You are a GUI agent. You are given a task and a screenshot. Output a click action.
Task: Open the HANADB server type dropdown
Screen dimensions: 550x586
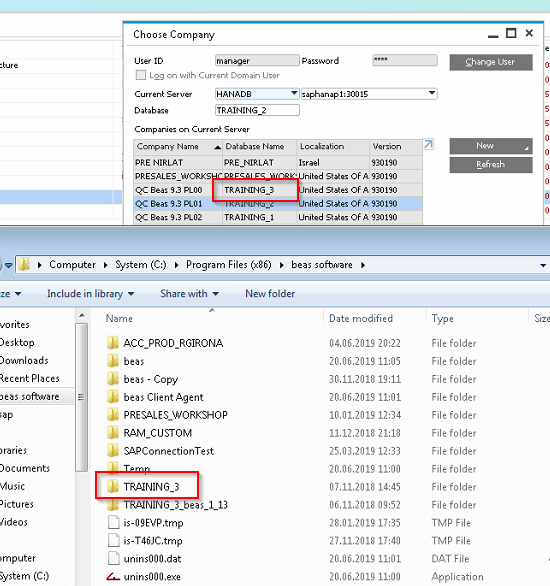(x=294, y=93)
